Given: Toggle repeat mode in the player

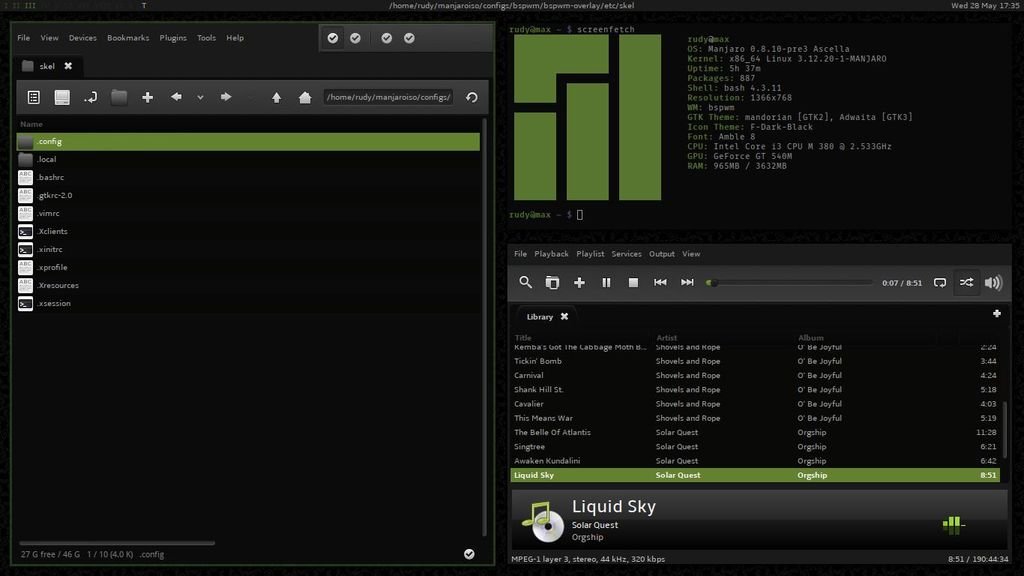Looking at the screenshot, I should click(x=940, y=283).
